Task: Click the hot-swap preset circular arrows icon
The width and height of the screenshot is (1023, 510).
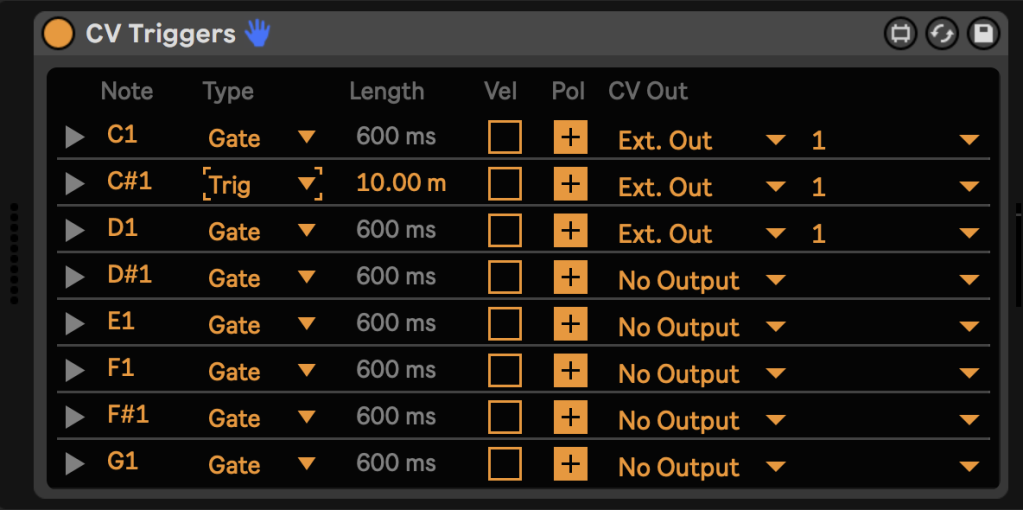Action: (x=941, y=34)
